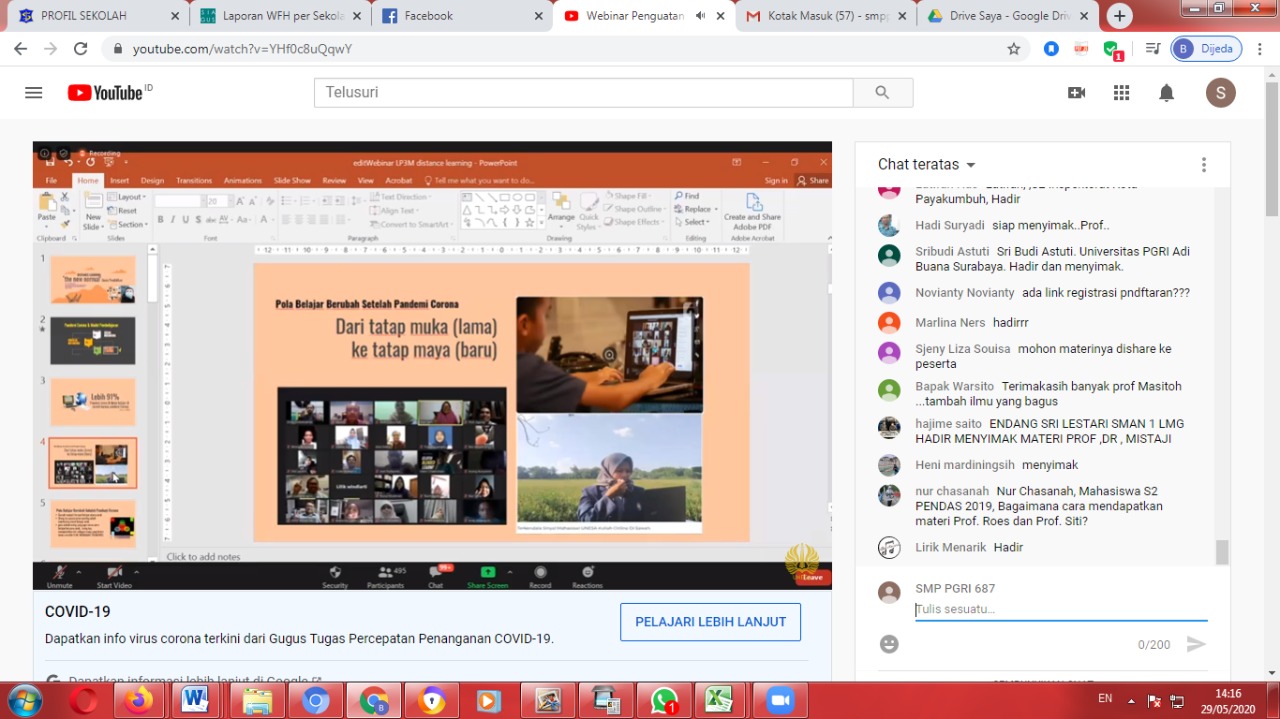Open Excel from the taskbar
The height and width of the screenshot is (719, 1280).
point(721,701)
